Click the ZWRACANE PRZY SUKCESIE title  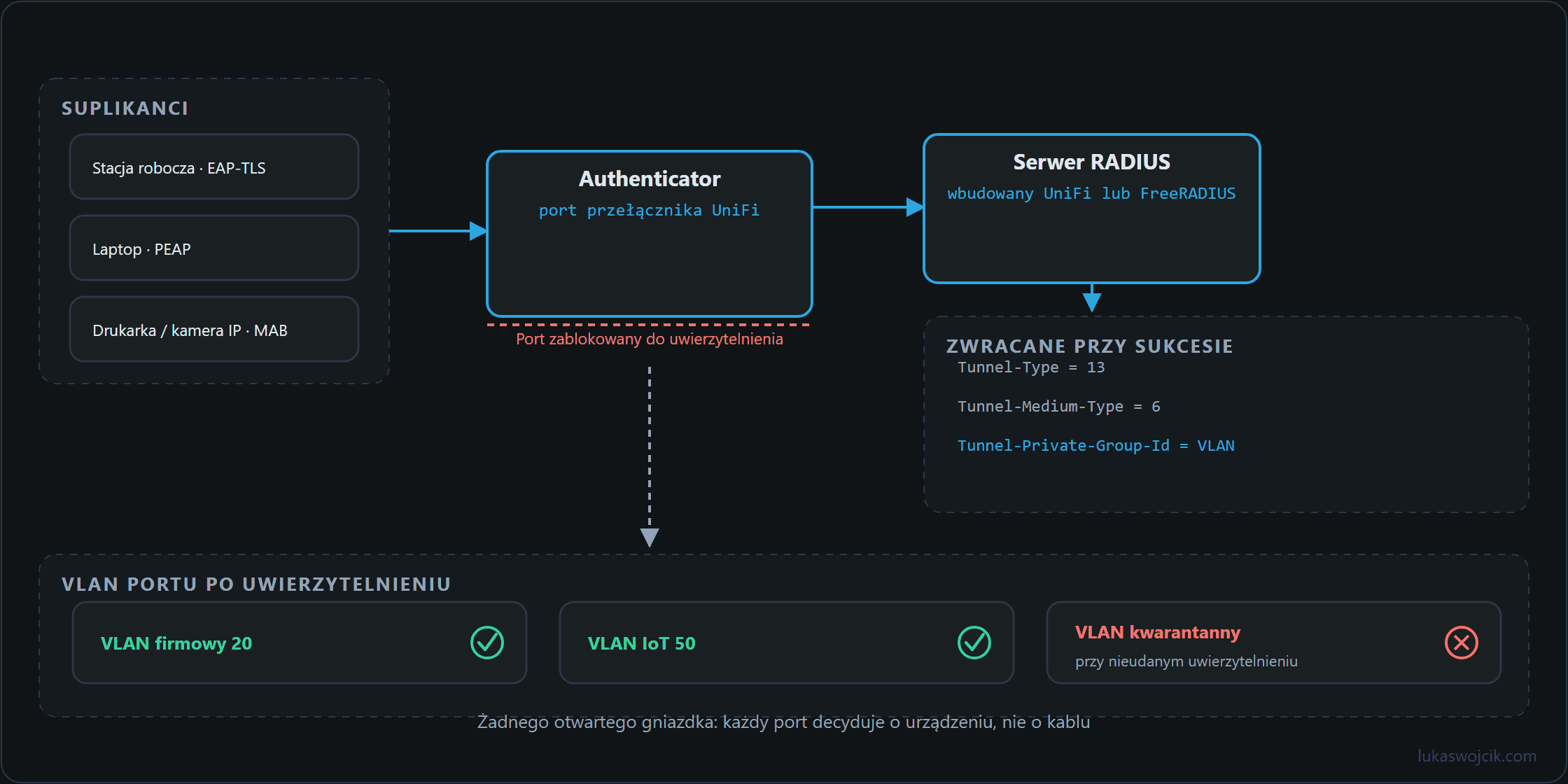tap(1090, 346)
